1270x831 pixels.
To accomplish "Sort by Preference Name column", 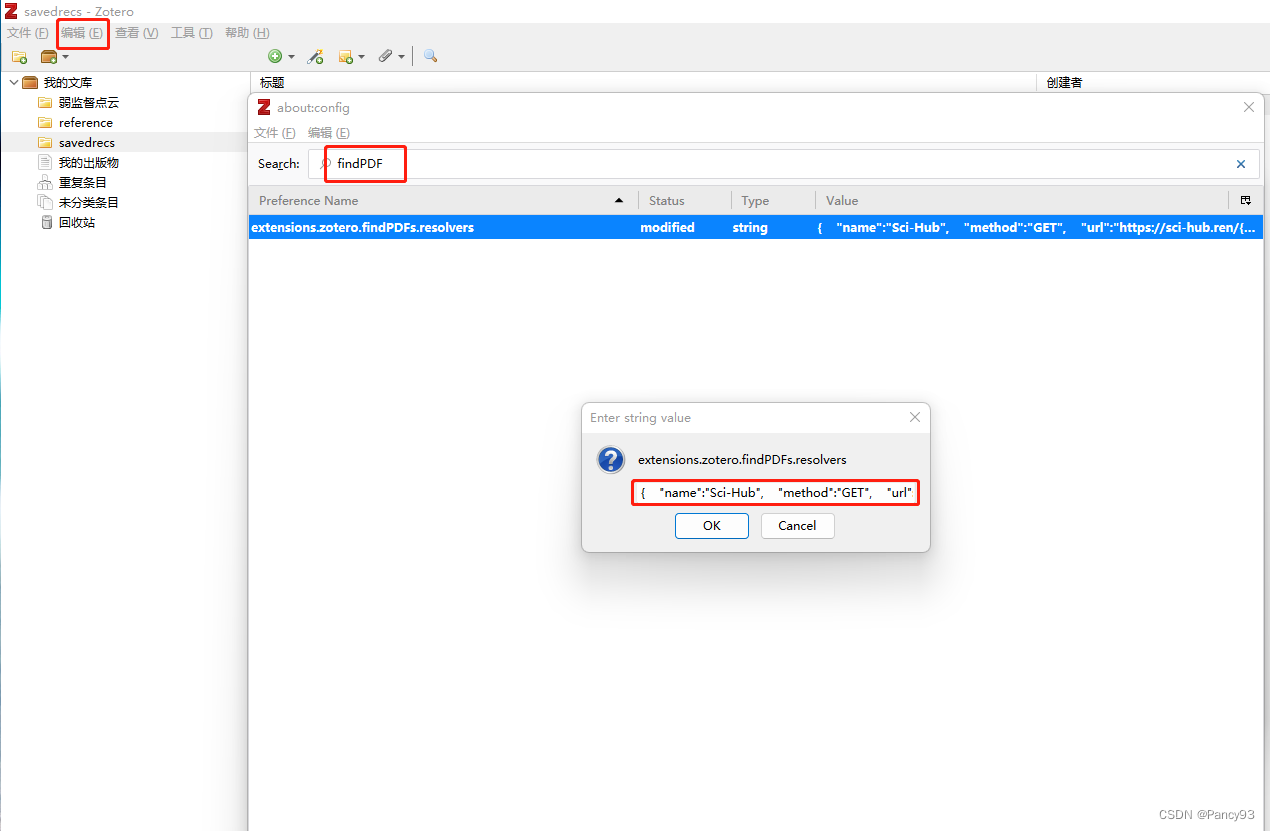I will click(443, 200).
